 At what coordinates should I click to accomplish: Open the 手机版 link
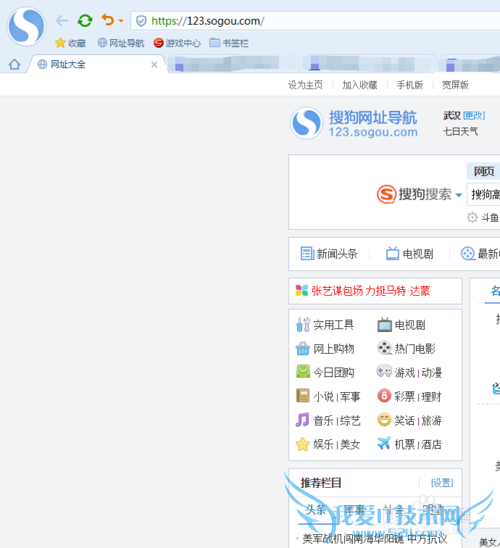[410, 85]
